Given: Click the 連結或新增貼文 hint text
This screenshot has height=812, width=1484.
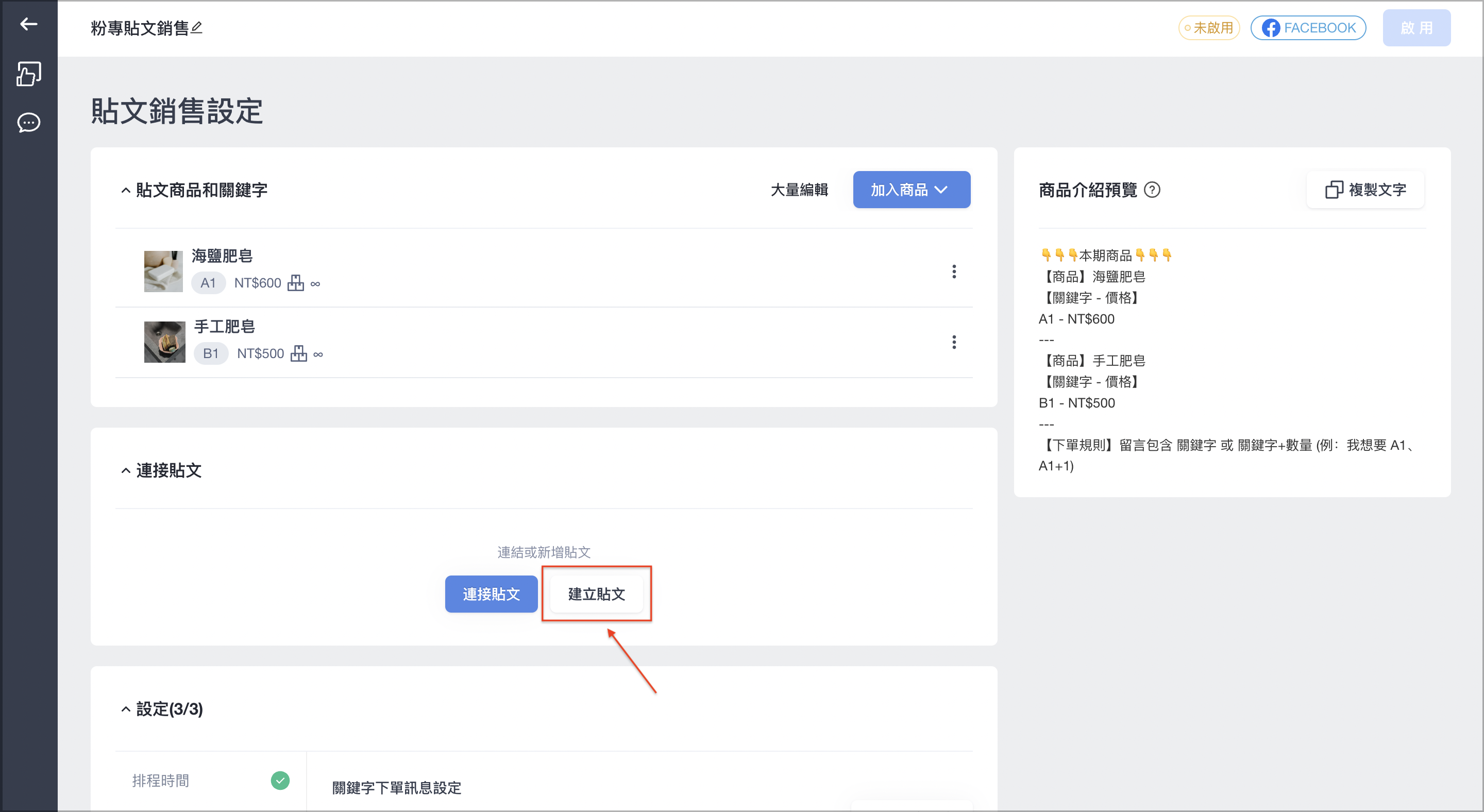Looking at the screenshot, I should (x=544, y=552).
